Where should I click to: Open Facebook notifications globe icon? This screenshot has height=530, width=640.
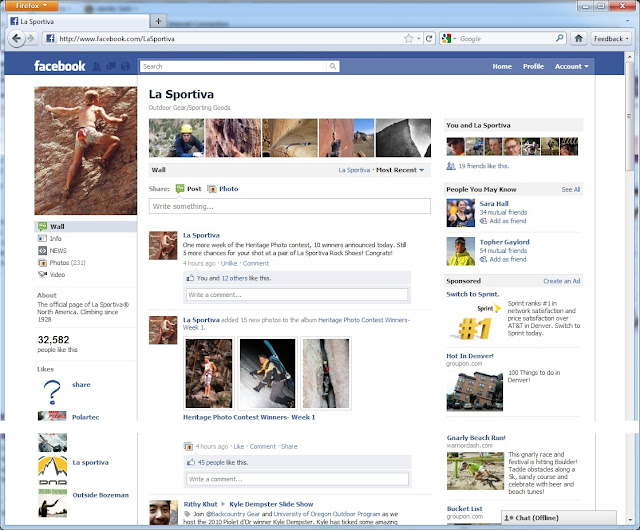tap(125, 66)
